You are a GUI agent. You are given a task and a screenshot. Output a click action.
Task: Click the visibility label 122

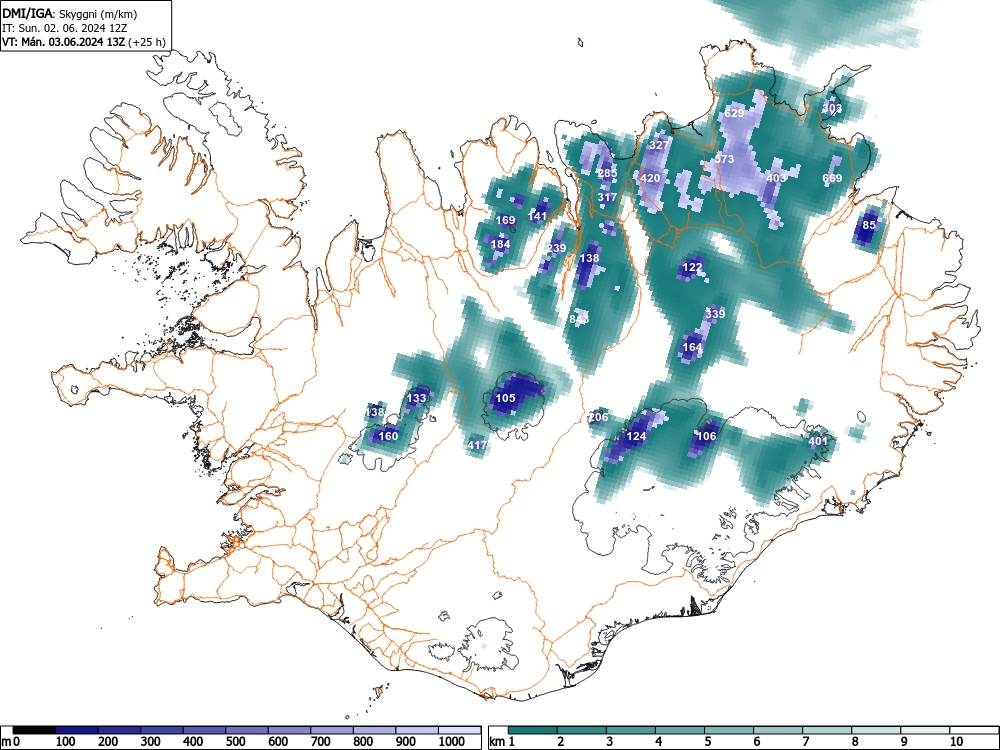pyautogui.click(x=692, y=267)
